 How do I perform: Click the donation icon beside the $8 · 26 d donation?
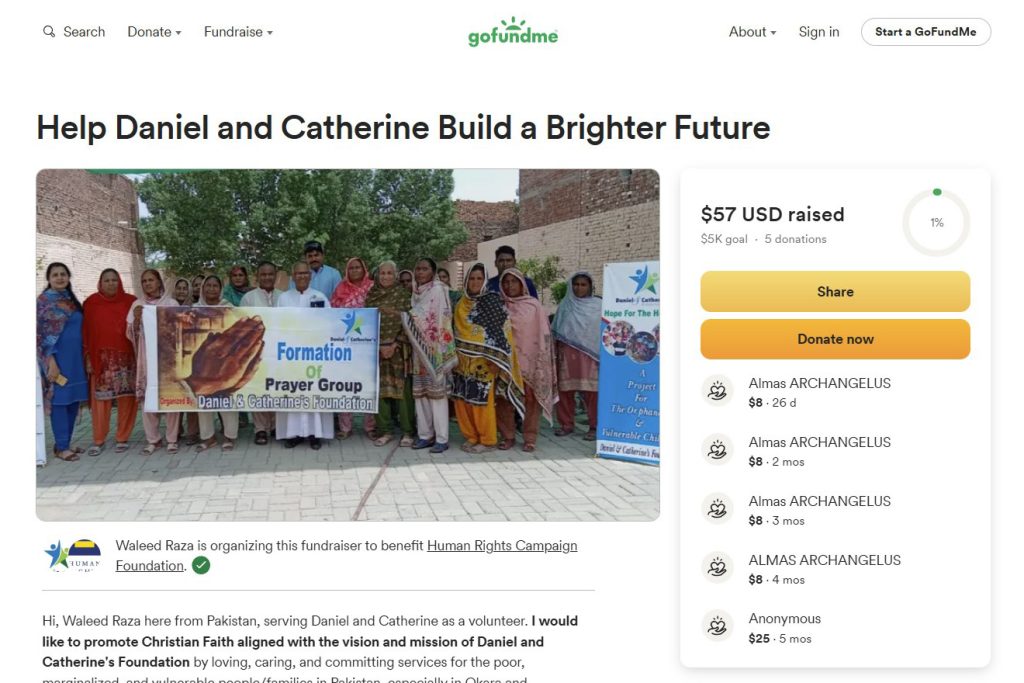[x=717, y=392]
